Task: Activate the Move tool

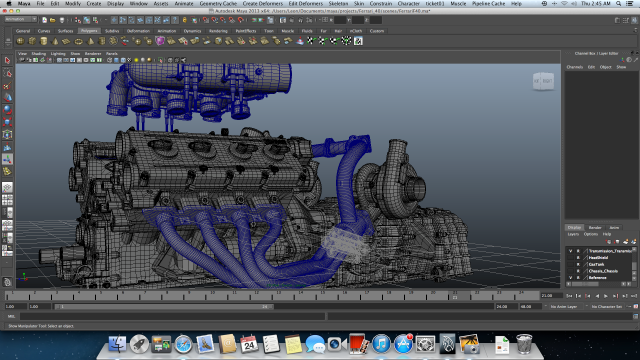Action: (7, 98)
